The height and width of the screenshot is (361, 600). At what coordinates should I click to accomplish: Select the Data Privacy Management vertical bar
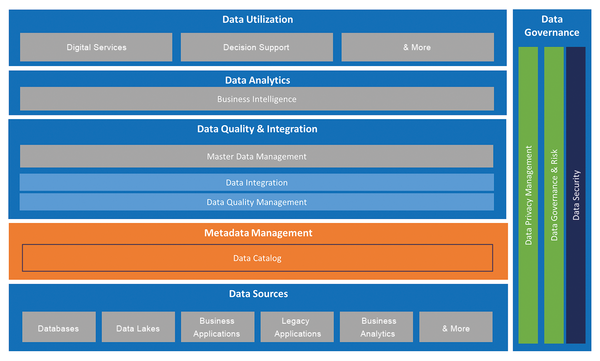[528, 195]
